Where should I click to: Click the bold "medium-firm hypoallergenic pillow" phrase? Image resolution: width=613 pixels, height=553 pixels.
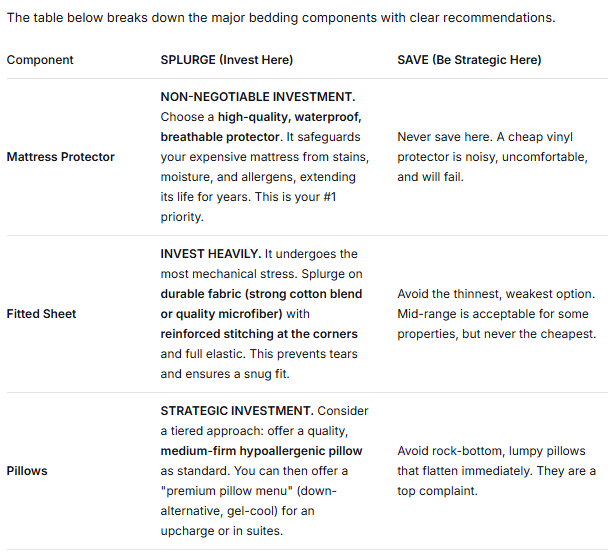(261, 451)
